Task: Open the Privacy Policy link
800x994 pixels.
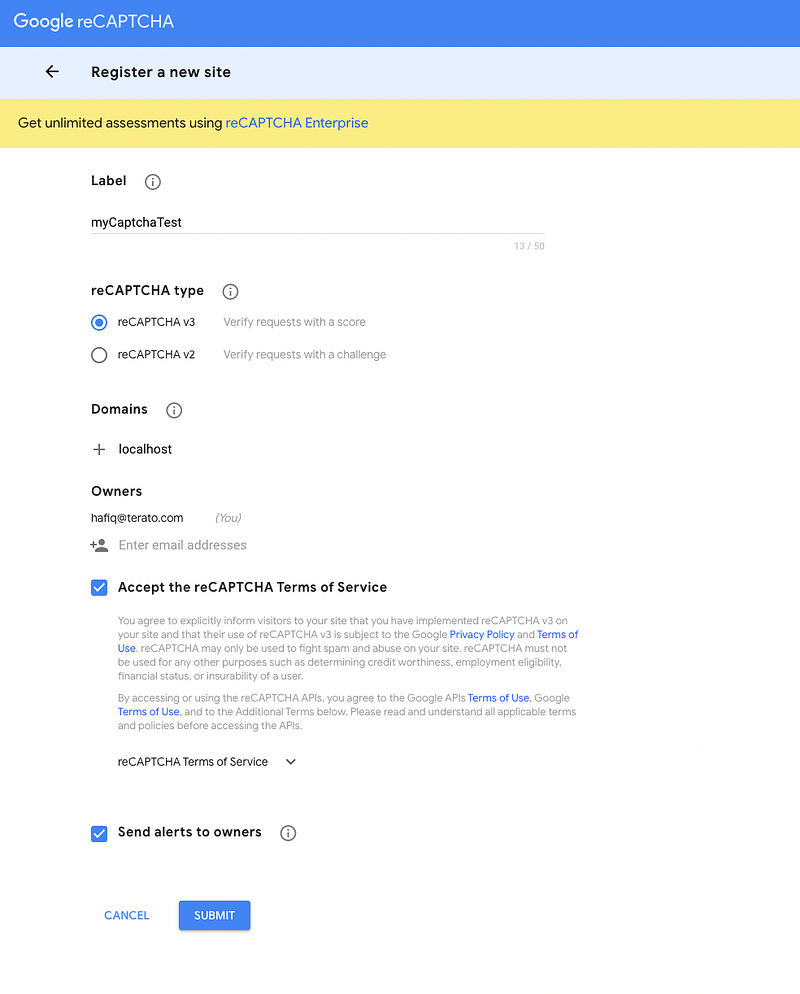Action: click(482, 635)
